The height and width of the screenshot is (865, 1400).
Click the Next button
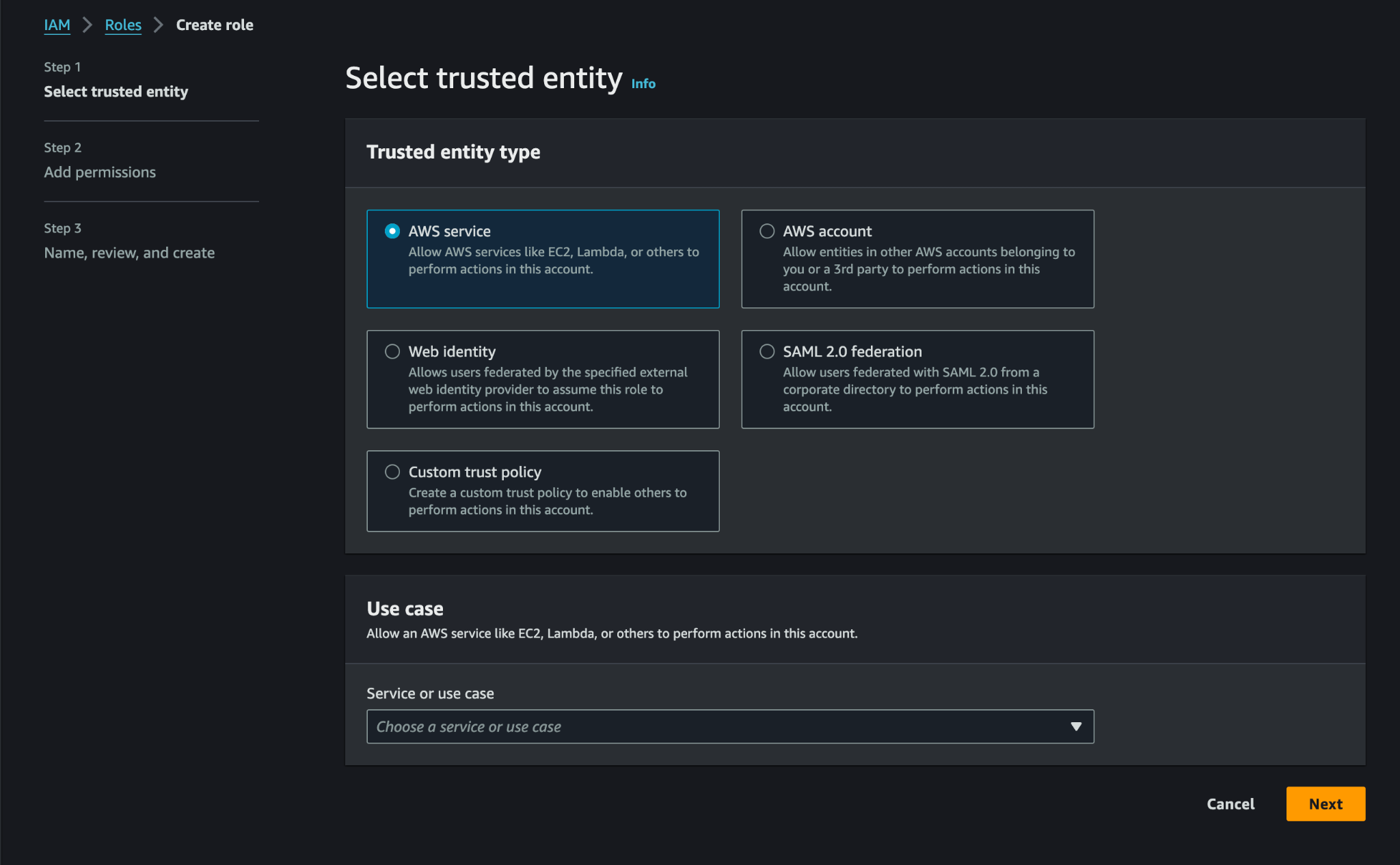pyautogui.click(x=1325, y=804)
